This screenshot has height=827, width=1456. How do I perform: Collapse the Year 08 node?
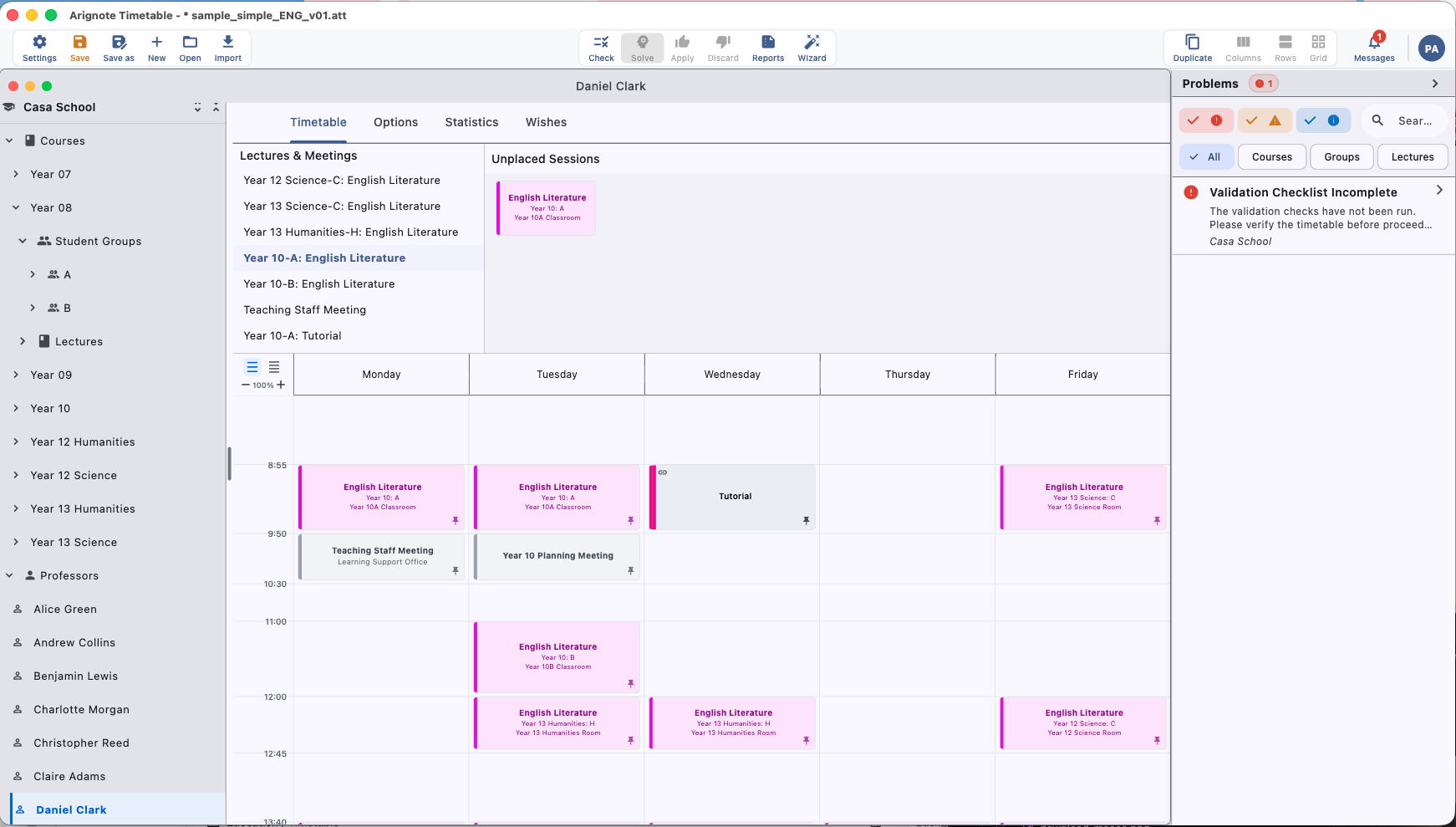[x=16, y=207]
